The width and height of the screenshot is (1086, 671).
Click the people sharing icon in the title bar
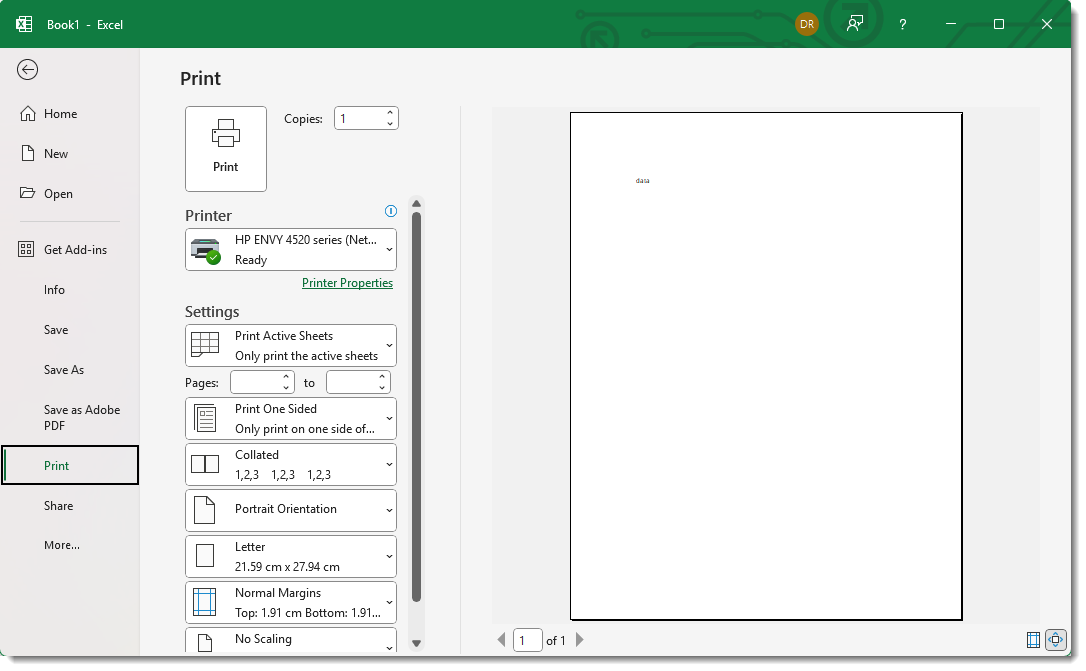point(855,23)
